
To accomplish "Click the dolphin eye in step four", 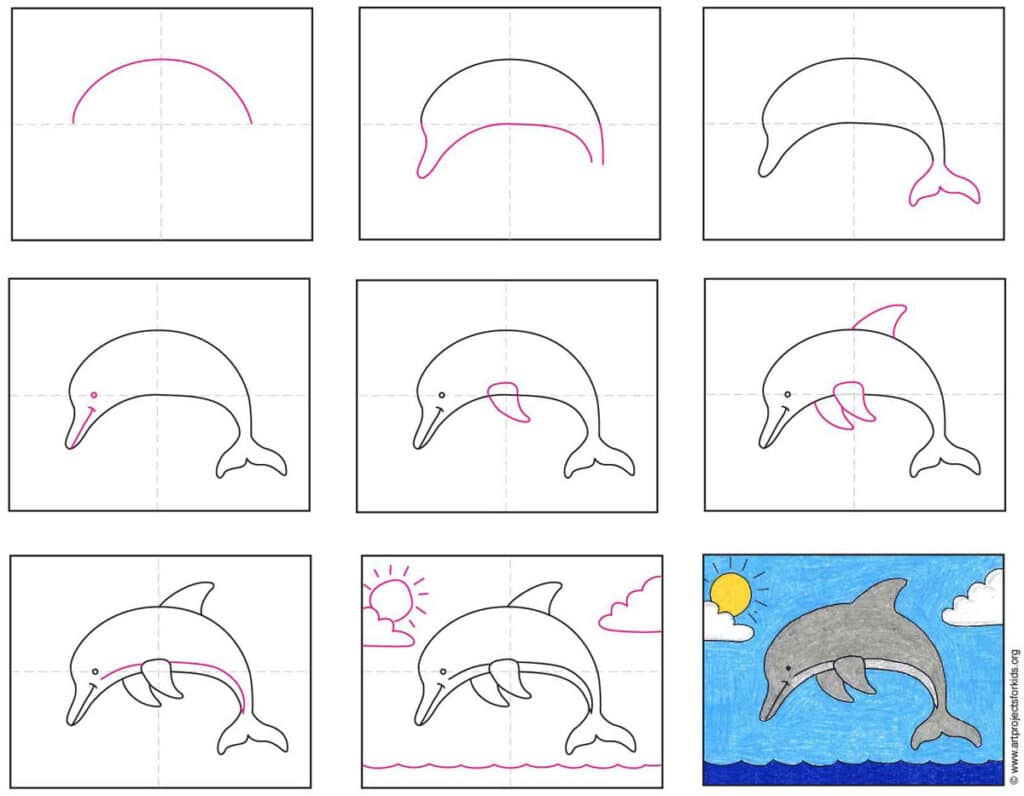I will point(92,396).
